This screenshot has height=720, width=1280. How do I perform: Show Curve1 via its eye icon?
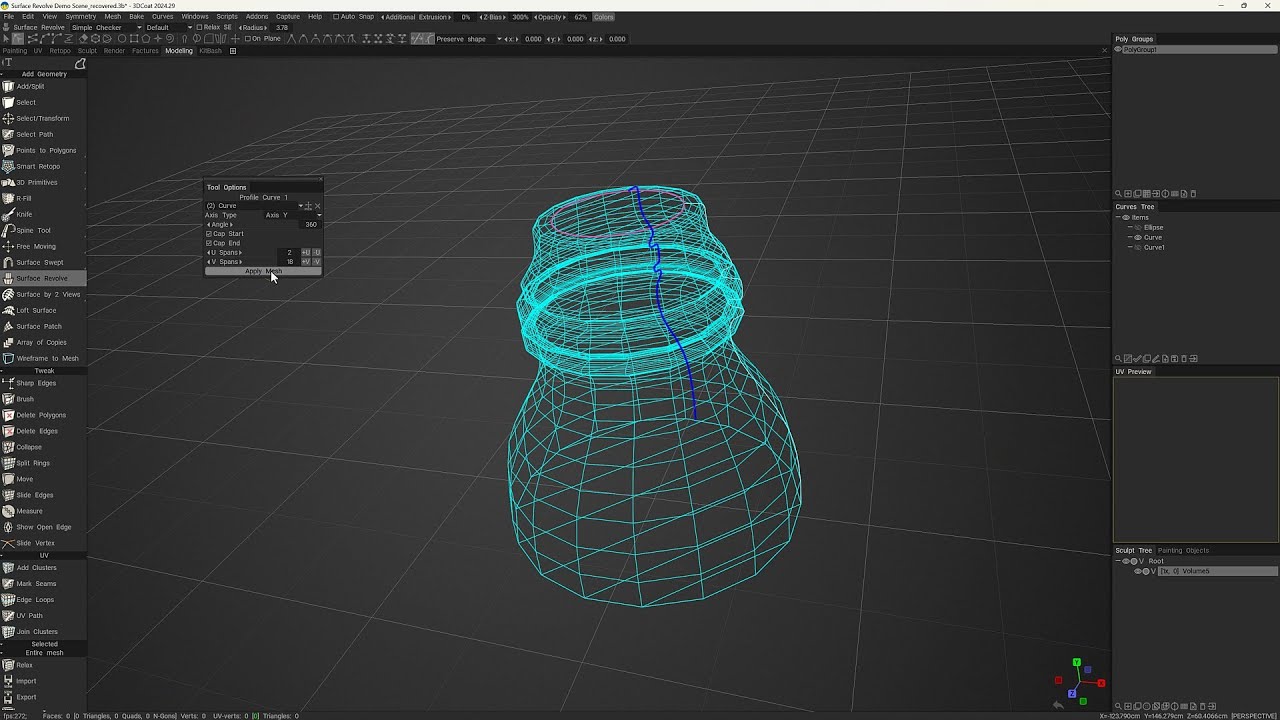(1137, 248)
